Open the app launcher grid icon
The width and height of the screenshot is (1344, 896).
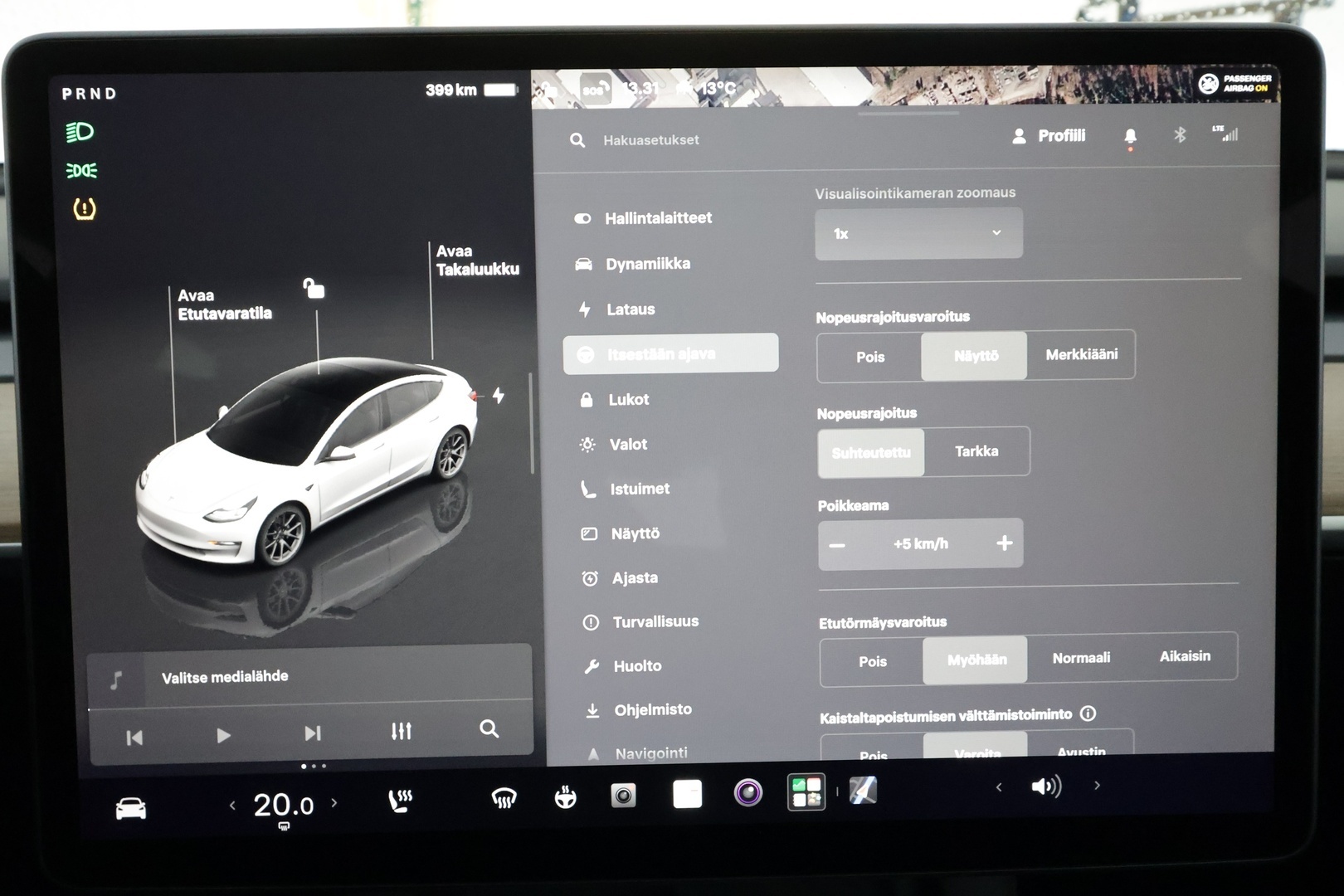pyautogui.click(x=806, y=791)
